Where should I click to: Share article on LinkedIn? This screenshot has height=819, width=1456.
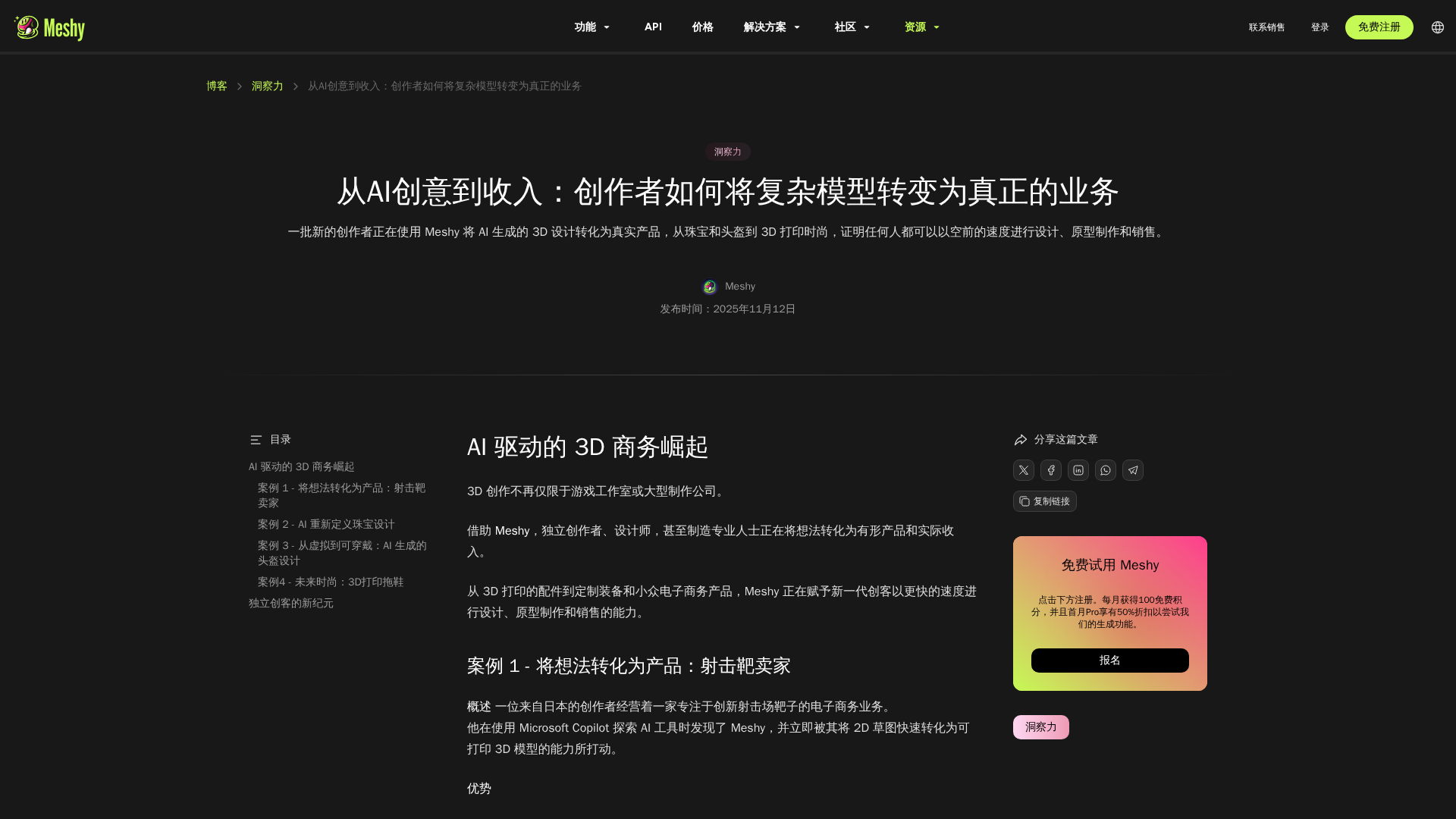(x=1078, y=470)
